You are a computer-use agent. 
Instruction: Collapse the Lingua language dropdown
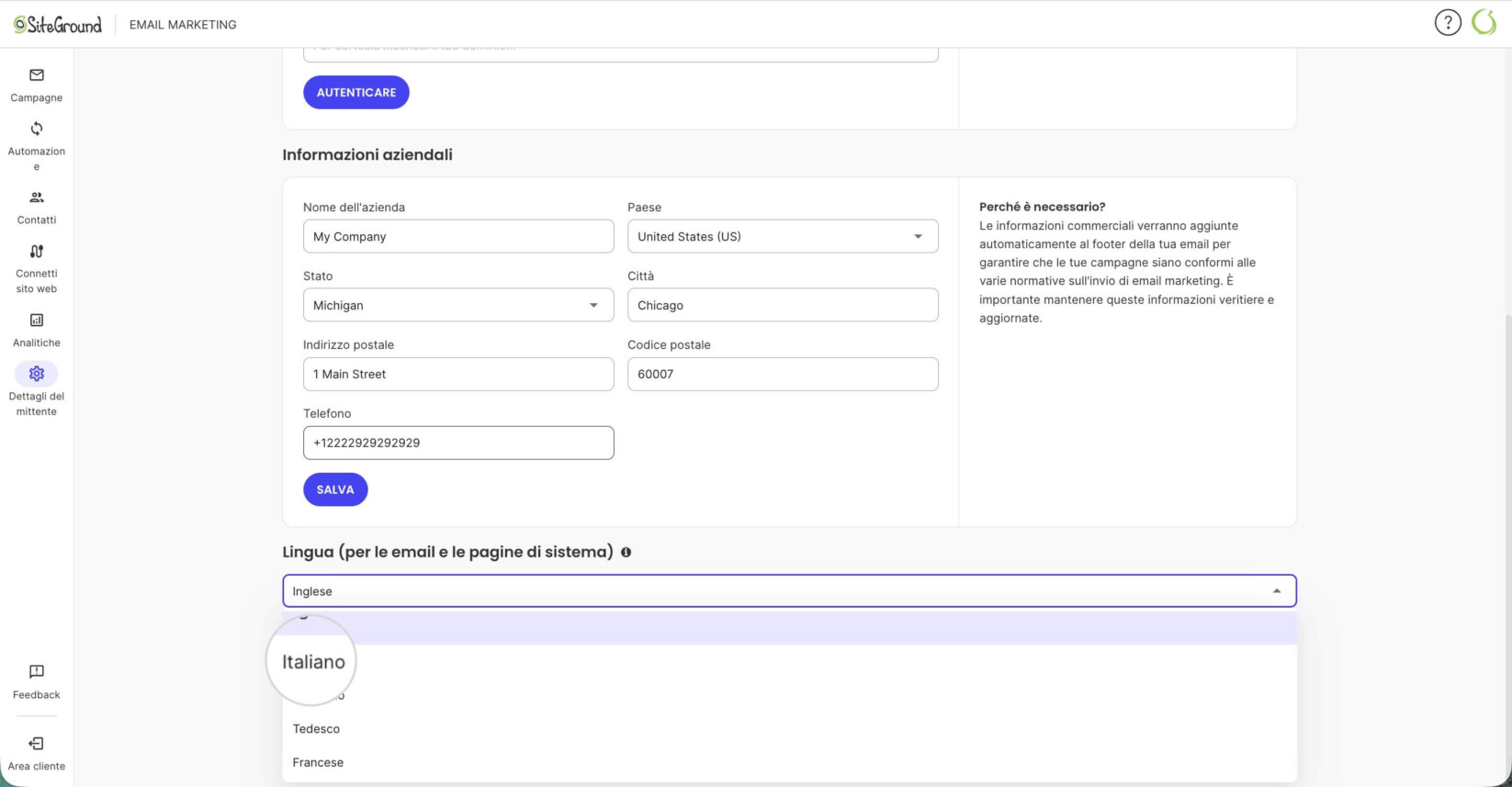(x=789, y=591)
